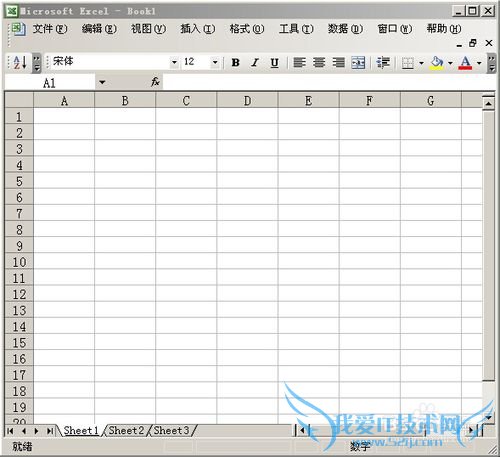Apply red font color
Screen dimensions: 500x457
click(465, 62)
